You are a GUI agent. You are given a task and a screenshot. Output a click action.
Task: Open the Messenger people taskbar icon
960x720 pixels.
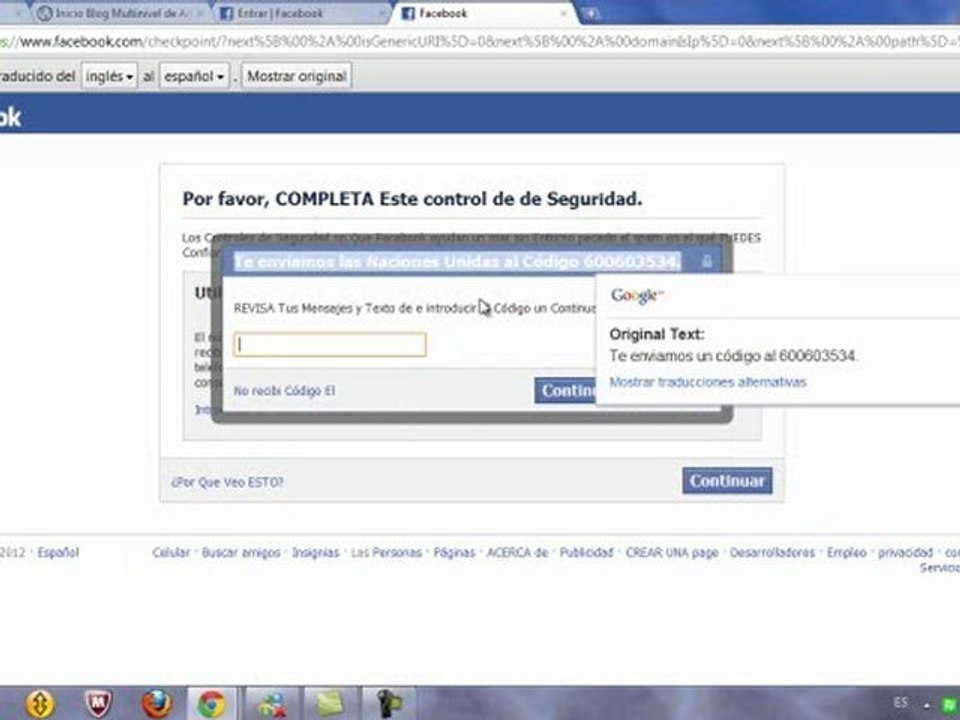pos(272,703)
